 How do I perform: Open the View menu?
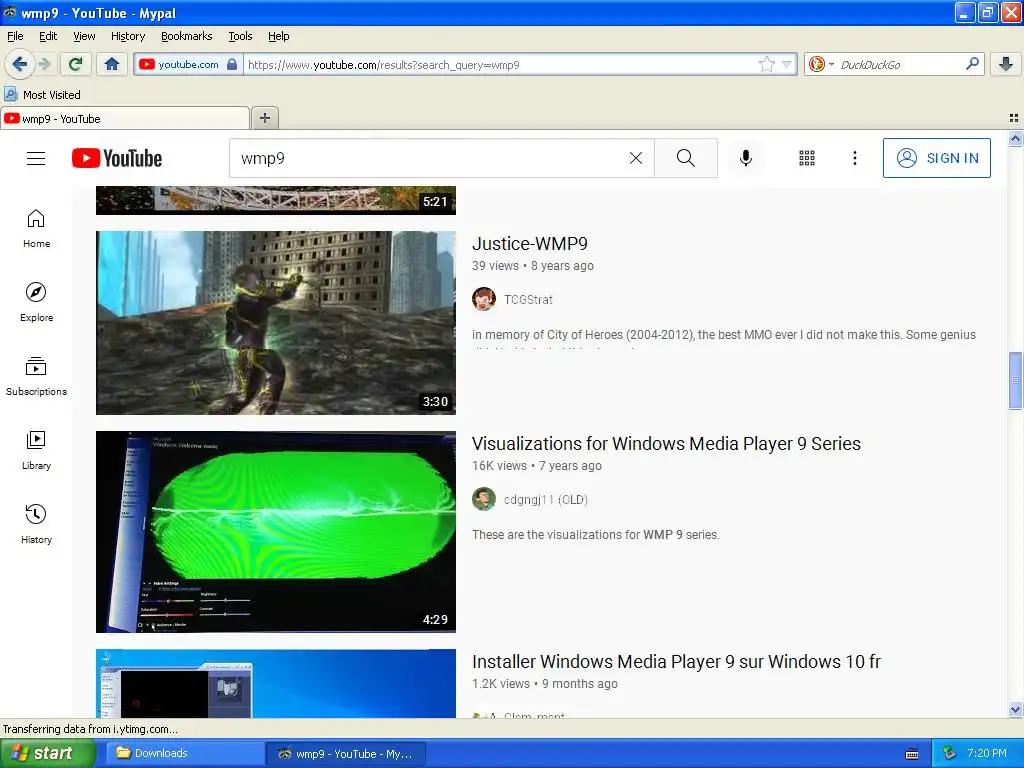tap(84, 36)
